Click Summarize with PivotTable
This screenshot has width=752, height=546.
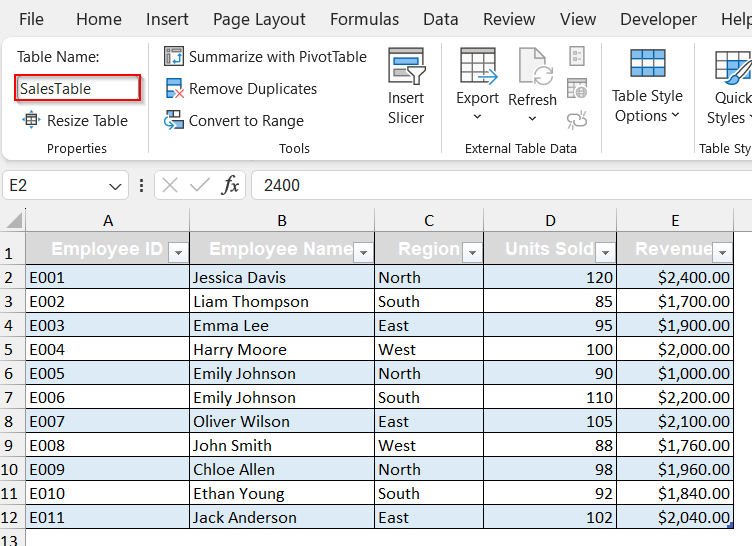[266, 57]
